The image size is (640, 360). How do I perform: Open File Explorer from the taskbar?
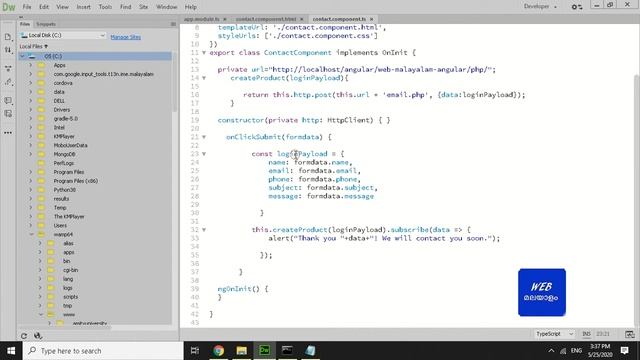tap(242, 351)
